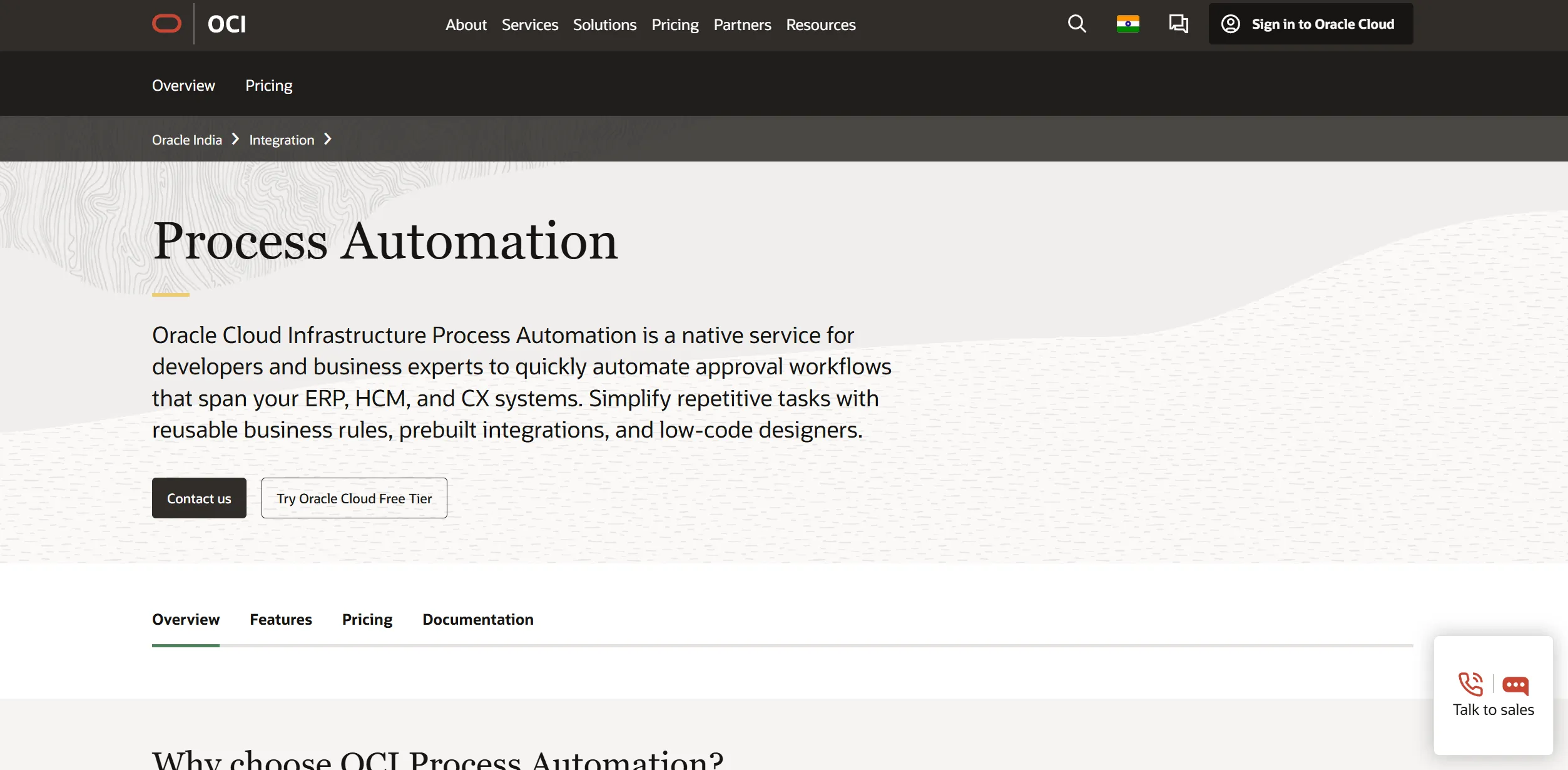
Task: Expand the Integration breadcrumb chevron
Action: pos(328,139)
